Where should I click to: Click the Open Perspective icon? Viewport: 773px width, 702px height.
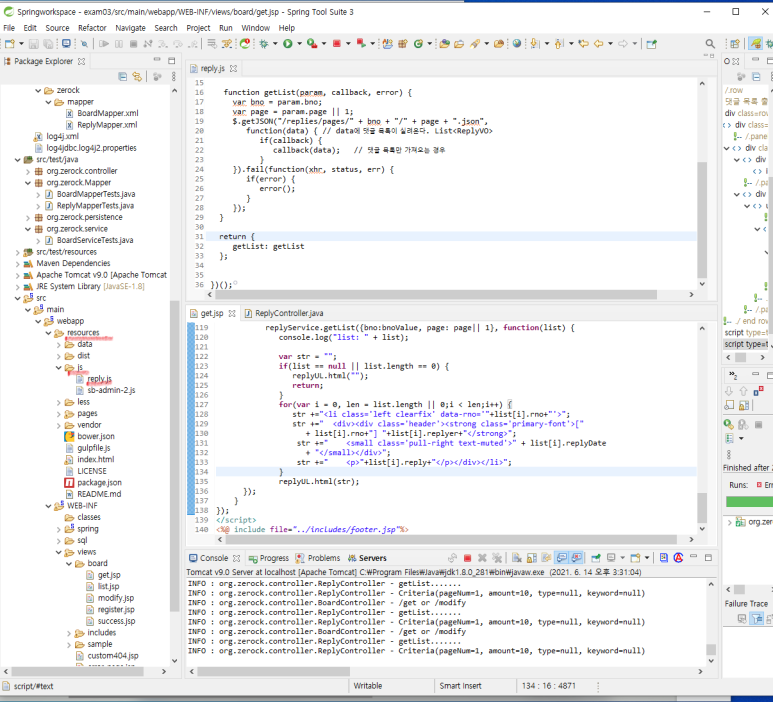tap(735, 44)
